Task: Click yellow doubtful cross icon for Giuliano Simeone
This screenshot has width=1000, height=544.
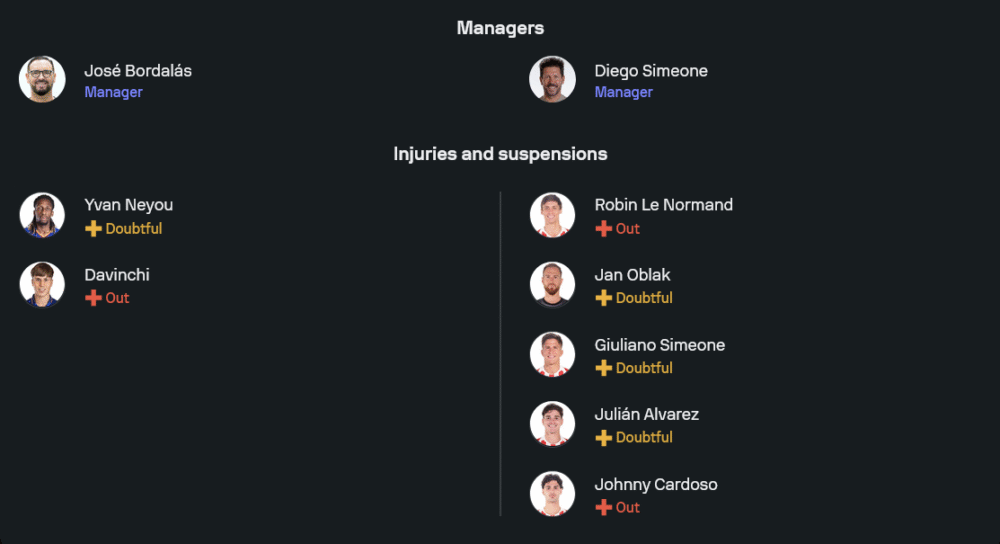Action: 603,368
